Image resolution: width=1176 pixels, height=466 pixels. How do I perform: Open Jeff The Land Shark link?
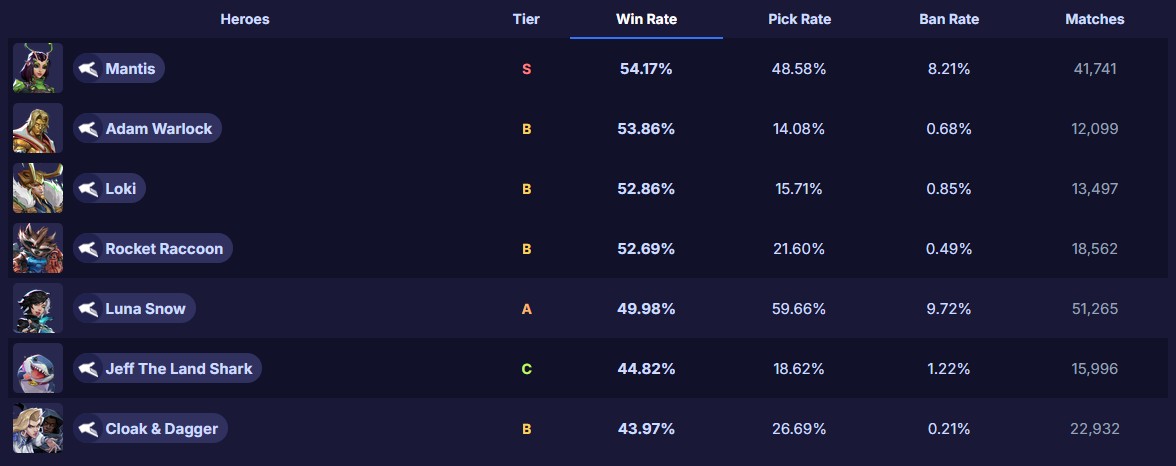tap(178, 369)
